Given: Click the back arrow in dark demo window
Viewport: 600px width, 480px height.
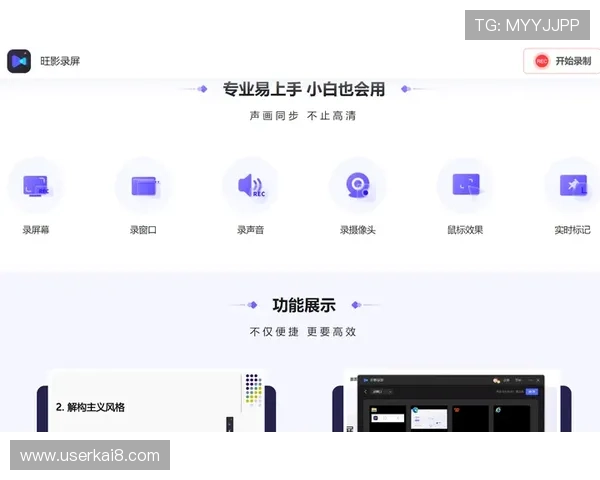Looking at the screenshot, I should click(365, 392).
